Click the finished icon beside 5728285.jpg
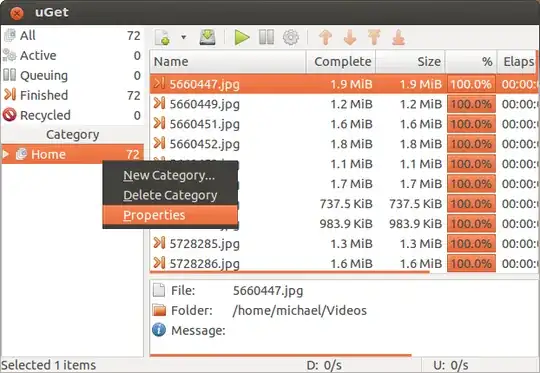The width and height of the screenshot is (540, 373). click(x=159, y=243)
